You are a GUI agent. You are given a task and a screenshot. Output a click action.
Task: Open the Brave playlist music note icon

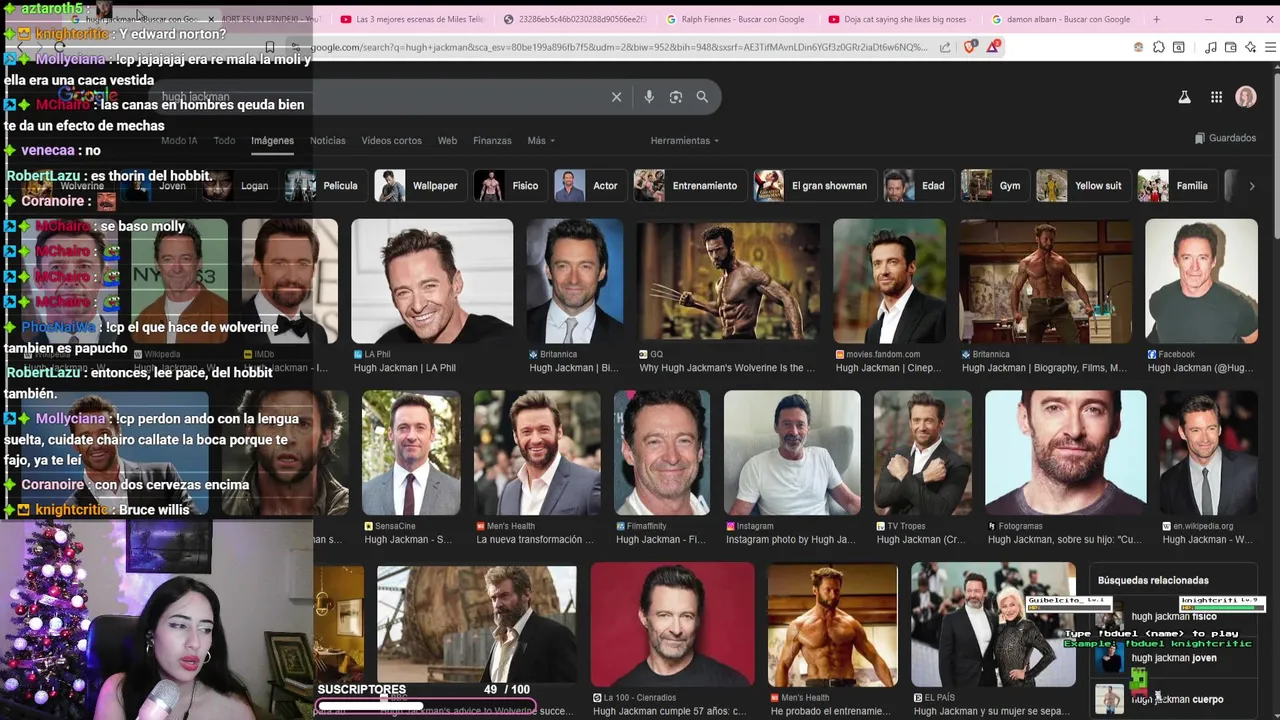1211,47
